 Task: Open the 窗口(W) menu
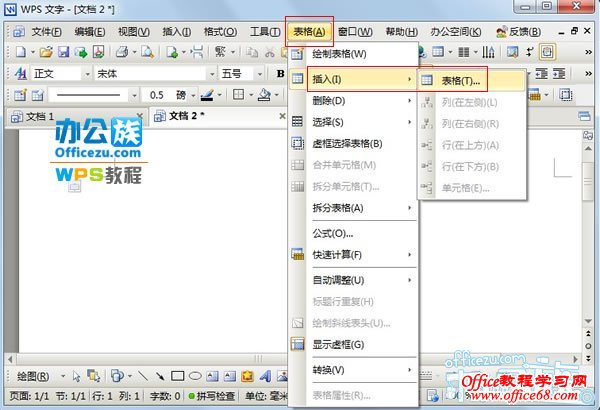click(x=355, y=32)
